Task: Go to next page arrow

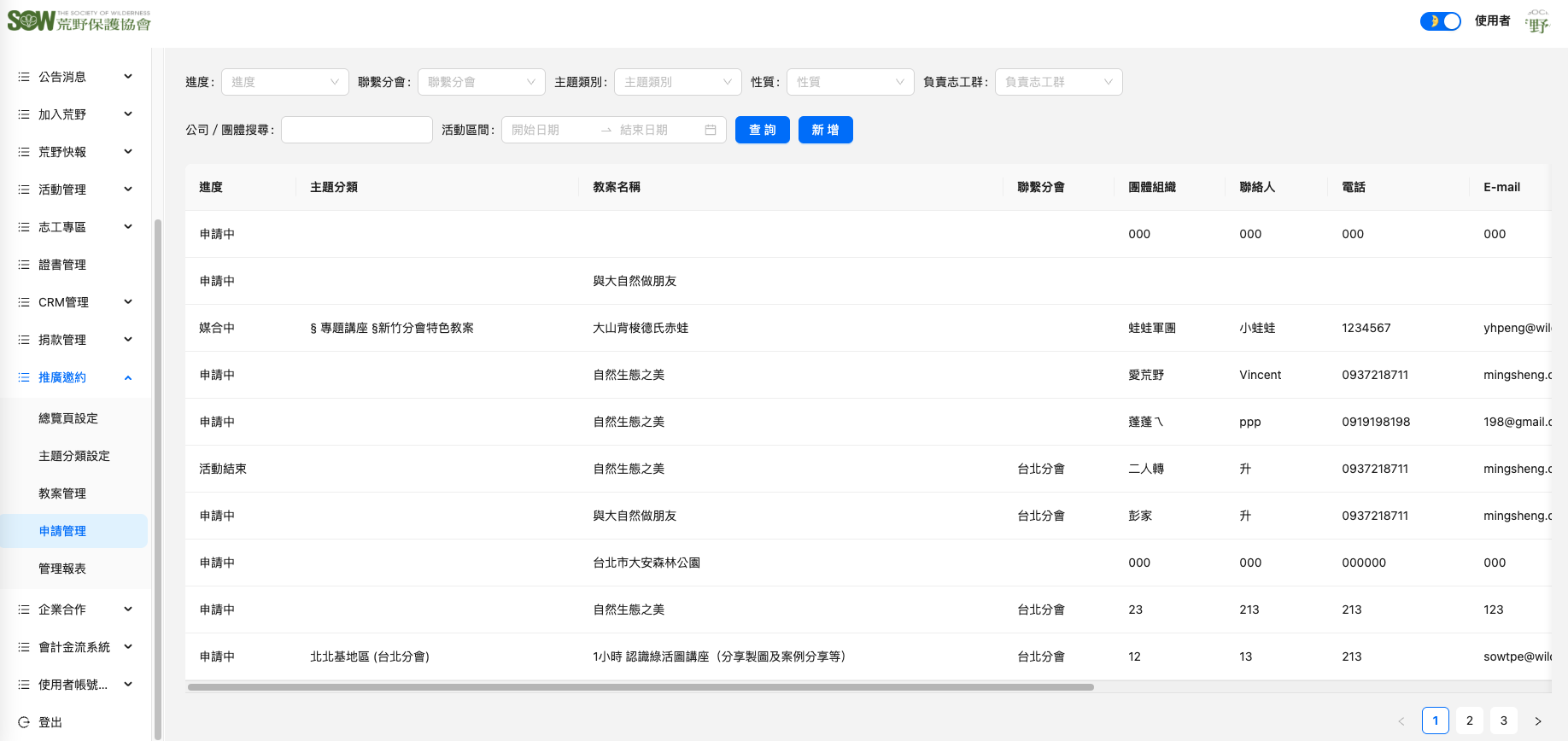Action: click(1538, 721)
